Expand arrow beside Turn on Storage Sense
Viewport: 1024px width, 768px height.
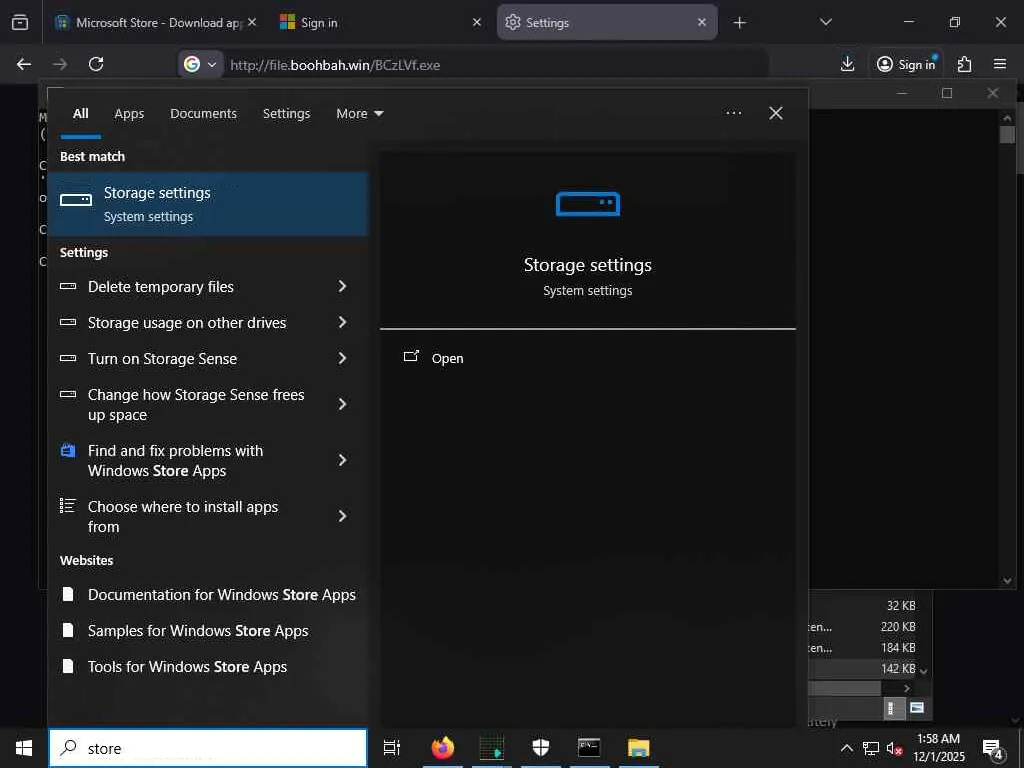pos(342,359)
